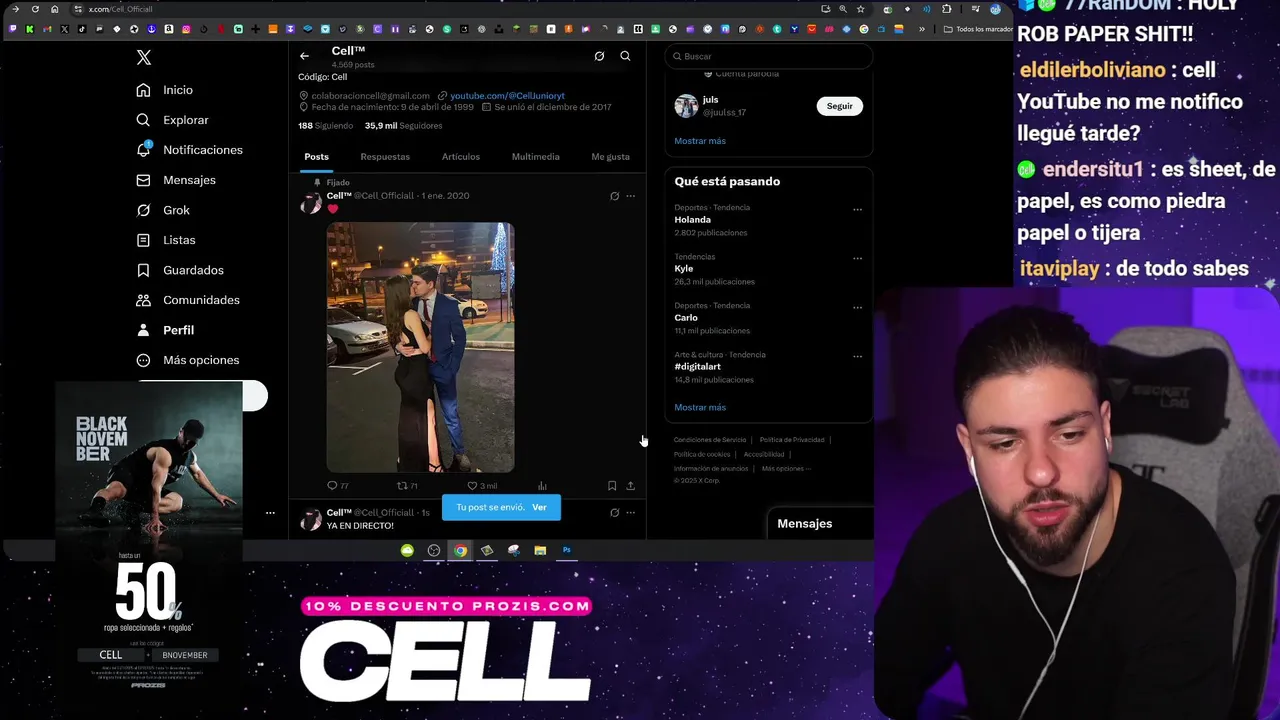Open the youtube.com/@CellJunioryt link

[x=507, y=96]
